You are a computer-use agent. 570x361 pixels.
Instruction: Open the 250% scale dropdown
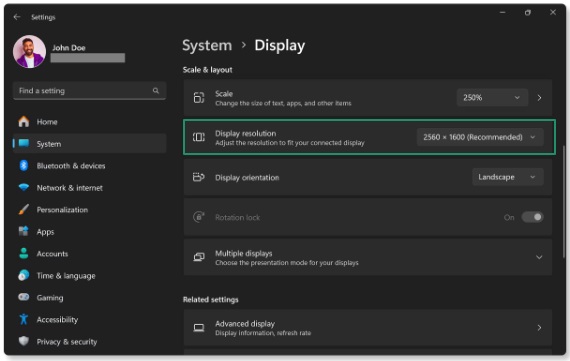click(x=492, y=97)
